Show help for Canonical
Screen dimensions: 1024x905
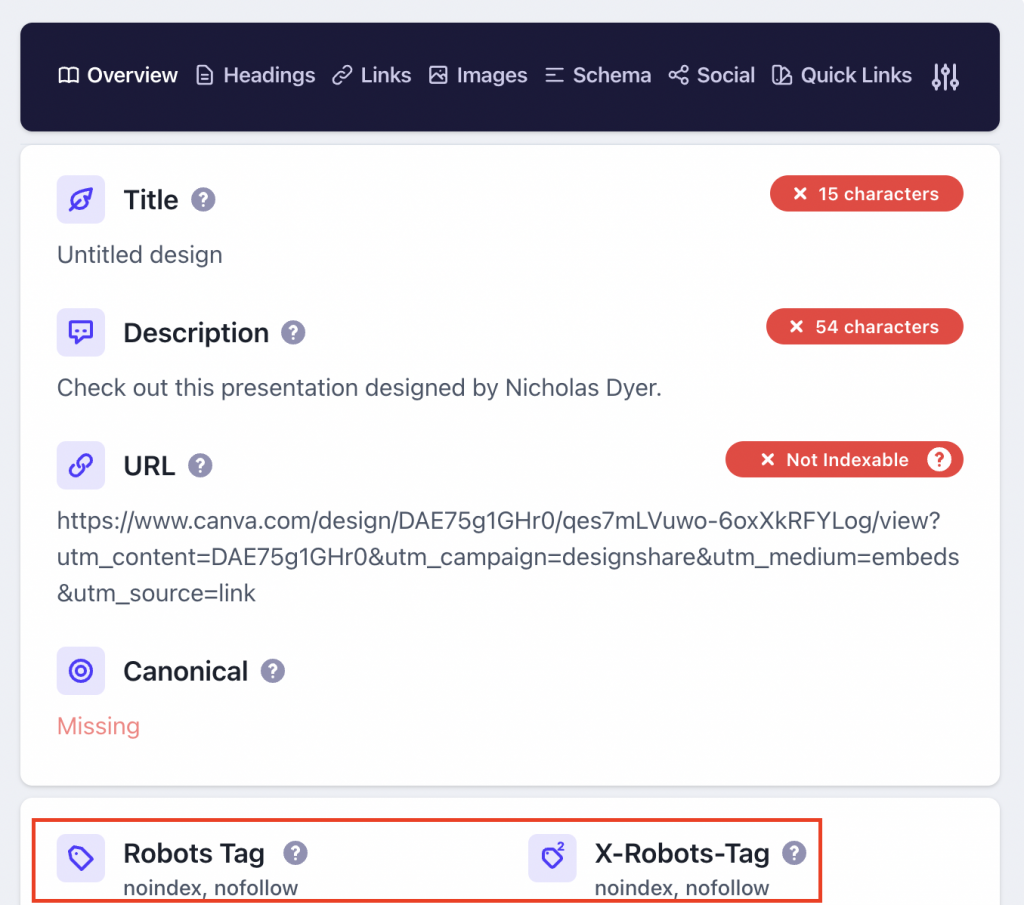(273, 671)
